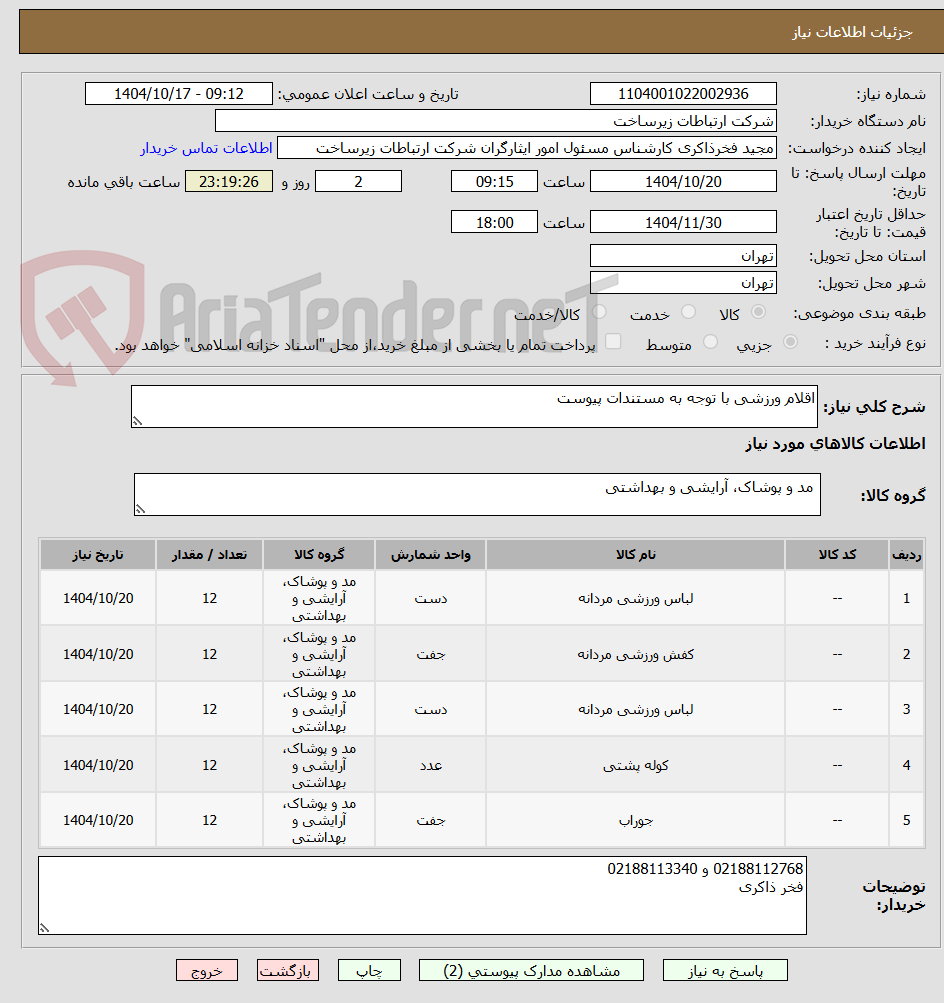The width and height of the screenshot is (944, 1003).
Task: Click the announcement date field 1404/10/17 - 09:12
Action: [178, 94]
